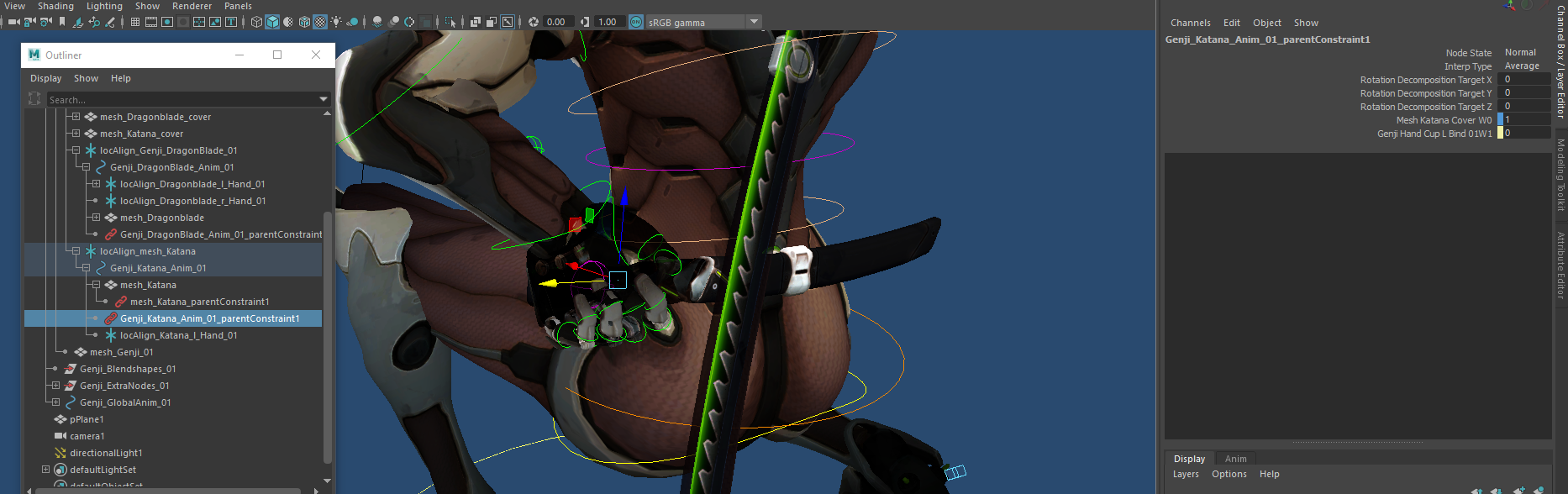The height and width of the screenshot is (494, 1568).
Task: Toggle the X-Ray display button
Action: pyautogui.click(x=475, y=22)
